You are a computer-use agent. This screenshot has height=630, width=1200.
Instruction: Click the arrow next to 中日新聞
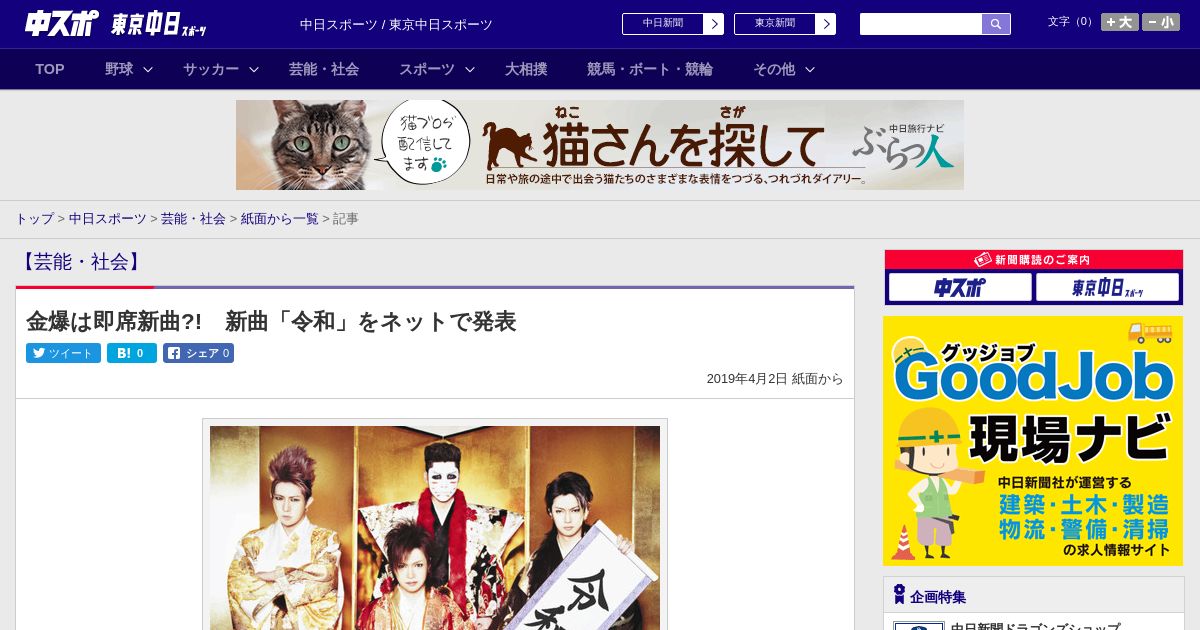coord(714,24)
